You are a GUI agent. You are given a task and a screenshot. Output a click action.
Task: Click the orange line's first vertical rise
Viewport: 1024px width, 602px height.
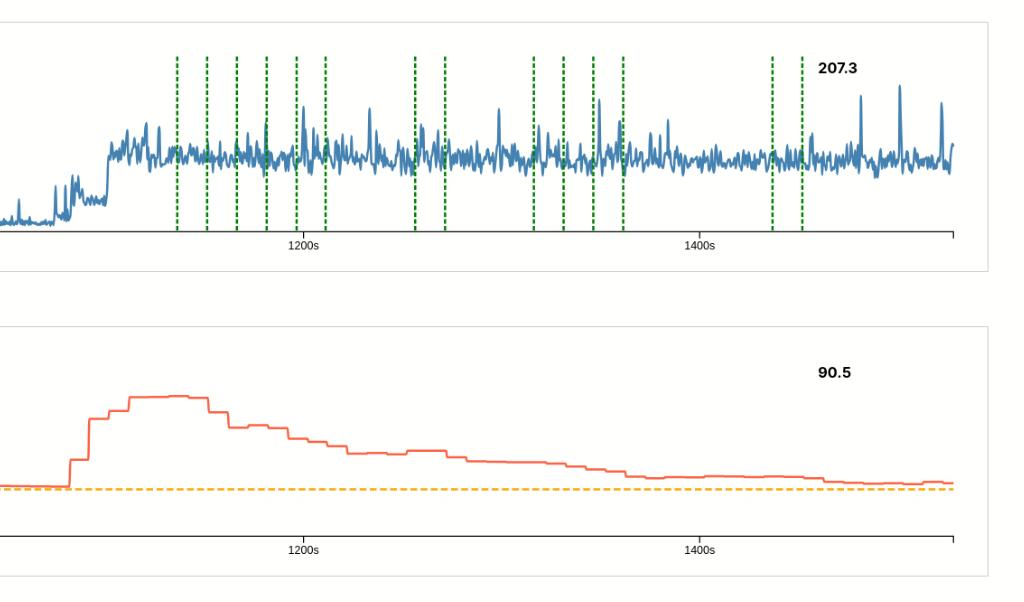[70, 473]
